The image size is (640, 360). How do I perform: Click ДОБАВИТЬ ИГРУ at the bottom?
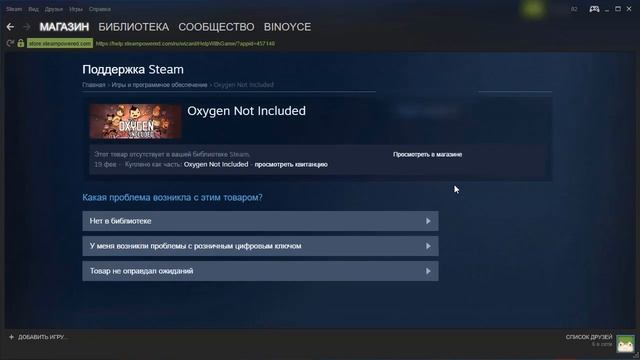(x=41, y=337)
